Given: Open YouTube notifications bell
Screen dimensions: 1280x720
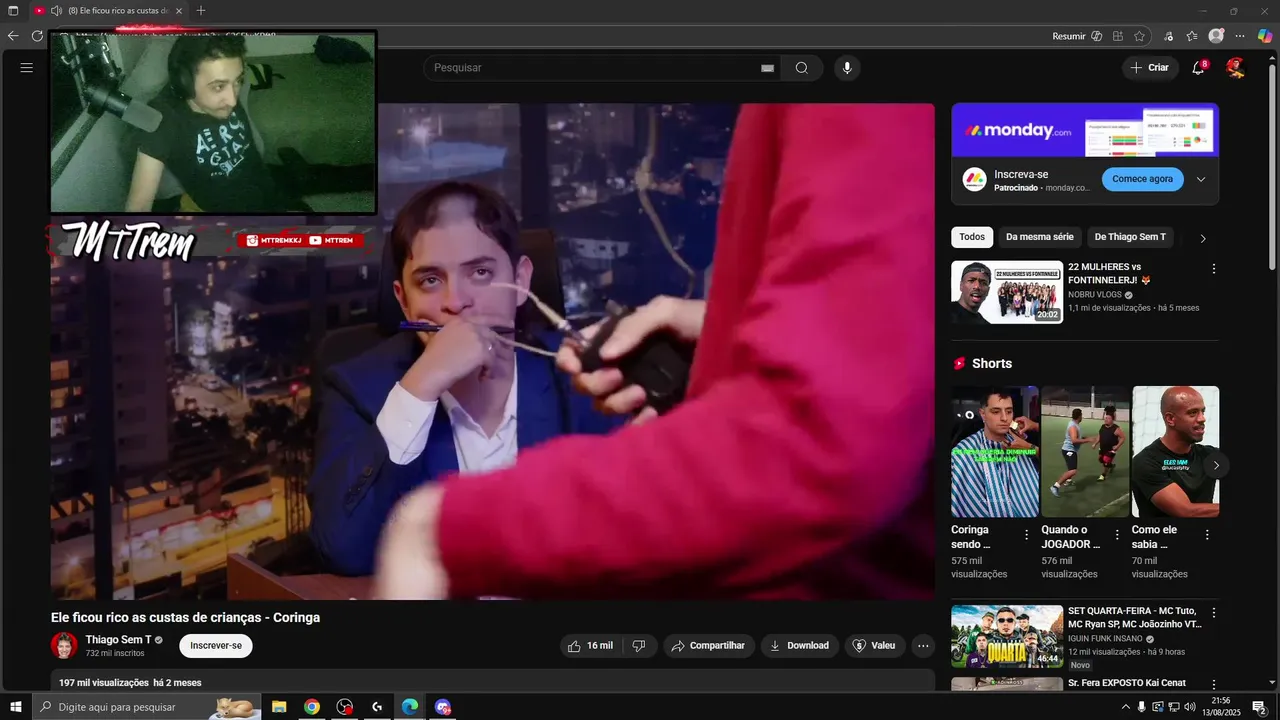Looking at the screenshot, I should [1198, 68].
